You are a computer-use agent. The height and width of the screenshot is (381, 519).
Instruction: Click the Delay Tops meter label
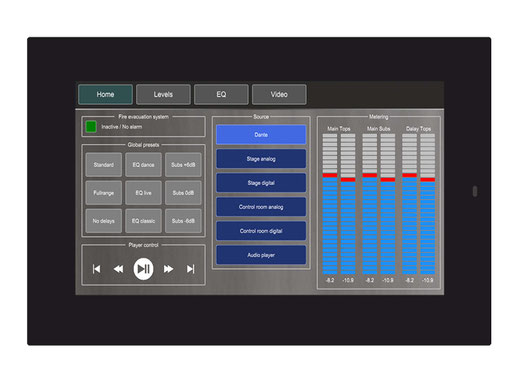point(418,129)
